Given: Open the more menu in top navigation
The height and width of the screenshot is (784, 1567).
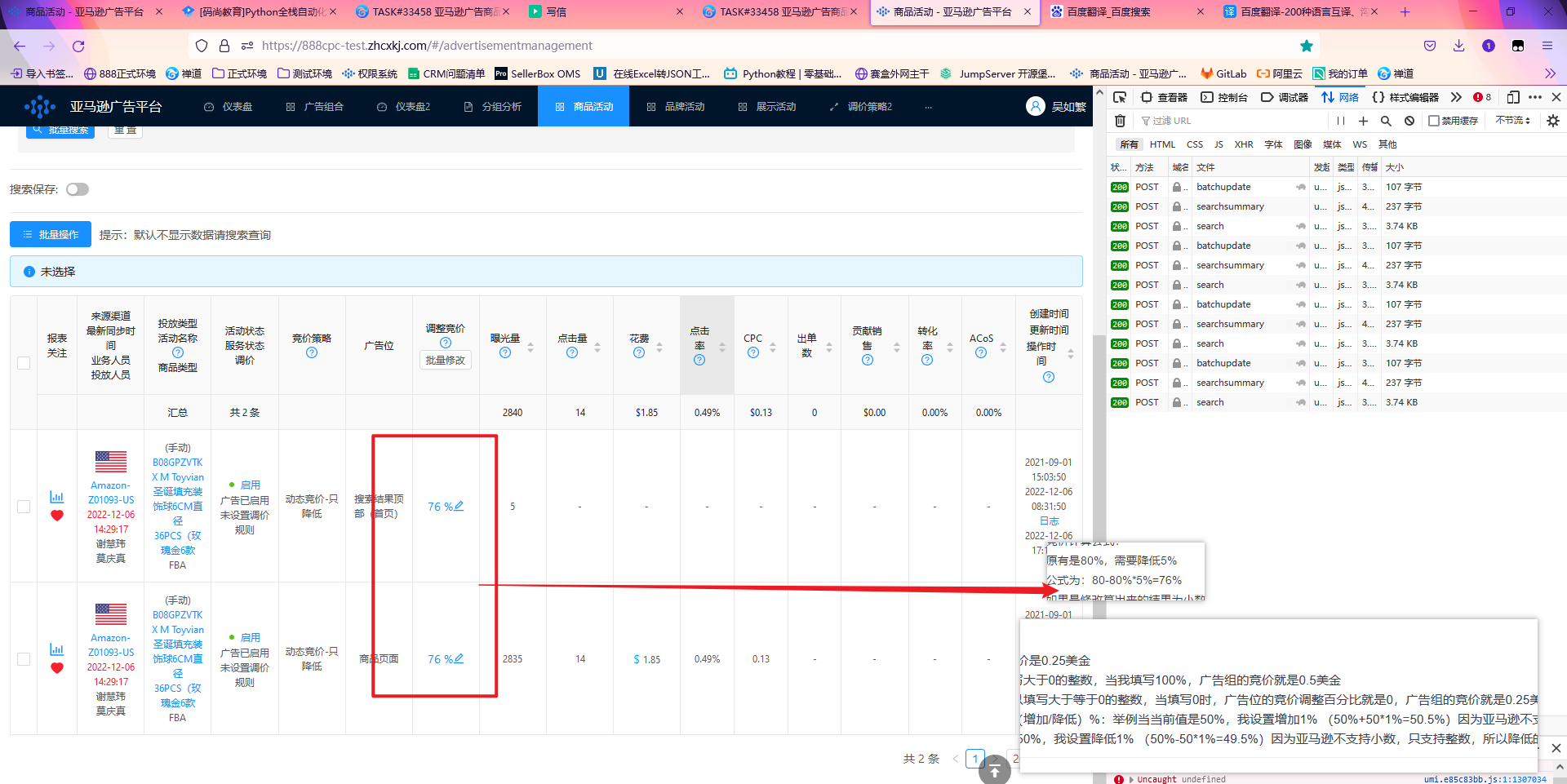Looking at the screenshot, I should coord(928,107).
